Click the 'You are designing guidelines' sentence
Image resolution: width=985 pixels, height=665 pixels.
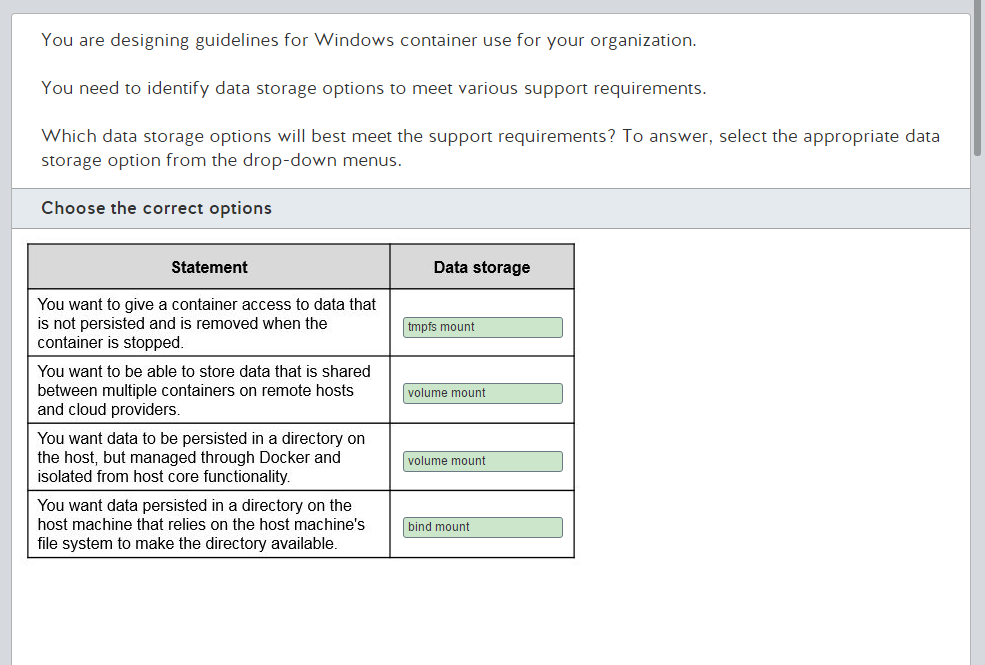coord(369,40)
